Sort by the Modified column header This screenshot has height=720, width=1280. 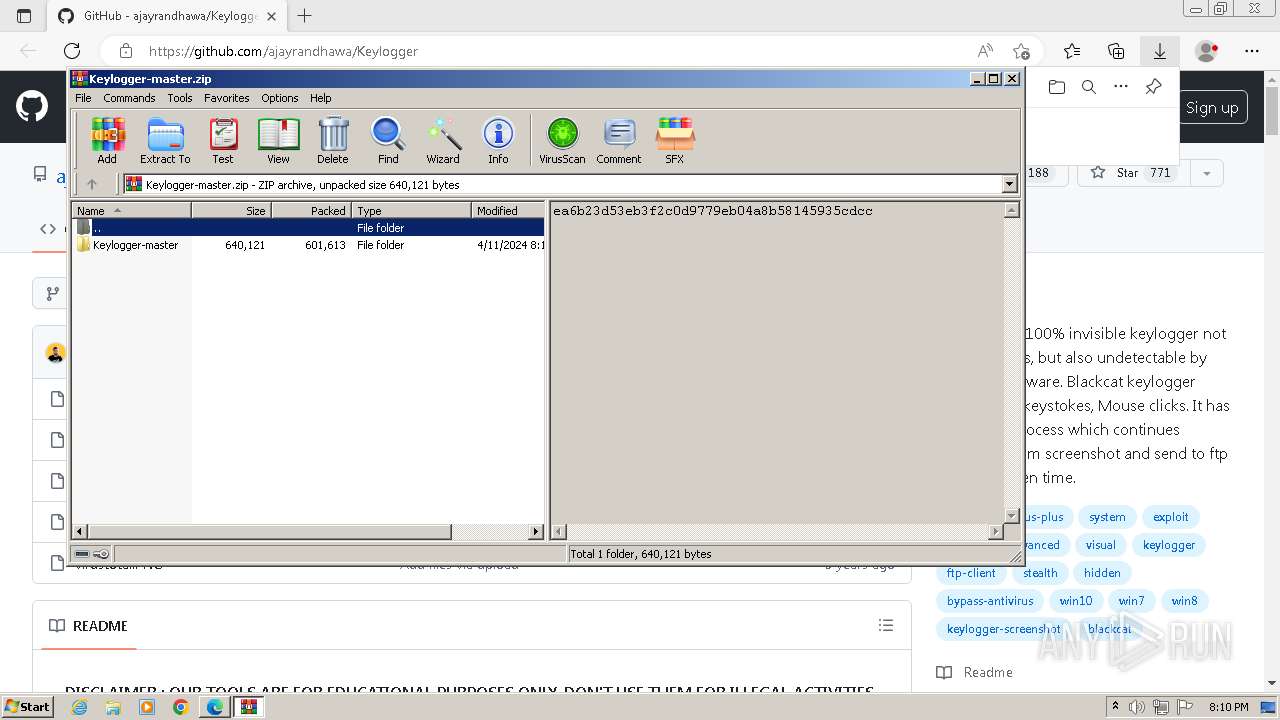[x=508, y=210]
